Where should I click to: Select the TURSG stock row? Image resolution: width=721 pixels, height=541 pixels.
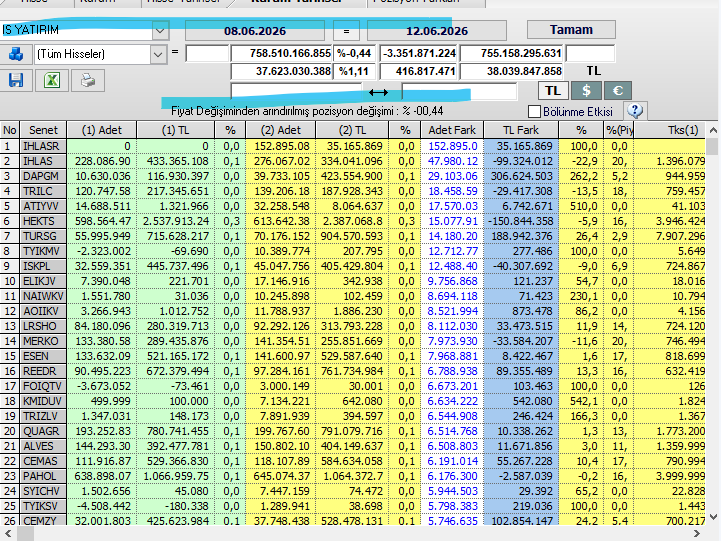353,236
